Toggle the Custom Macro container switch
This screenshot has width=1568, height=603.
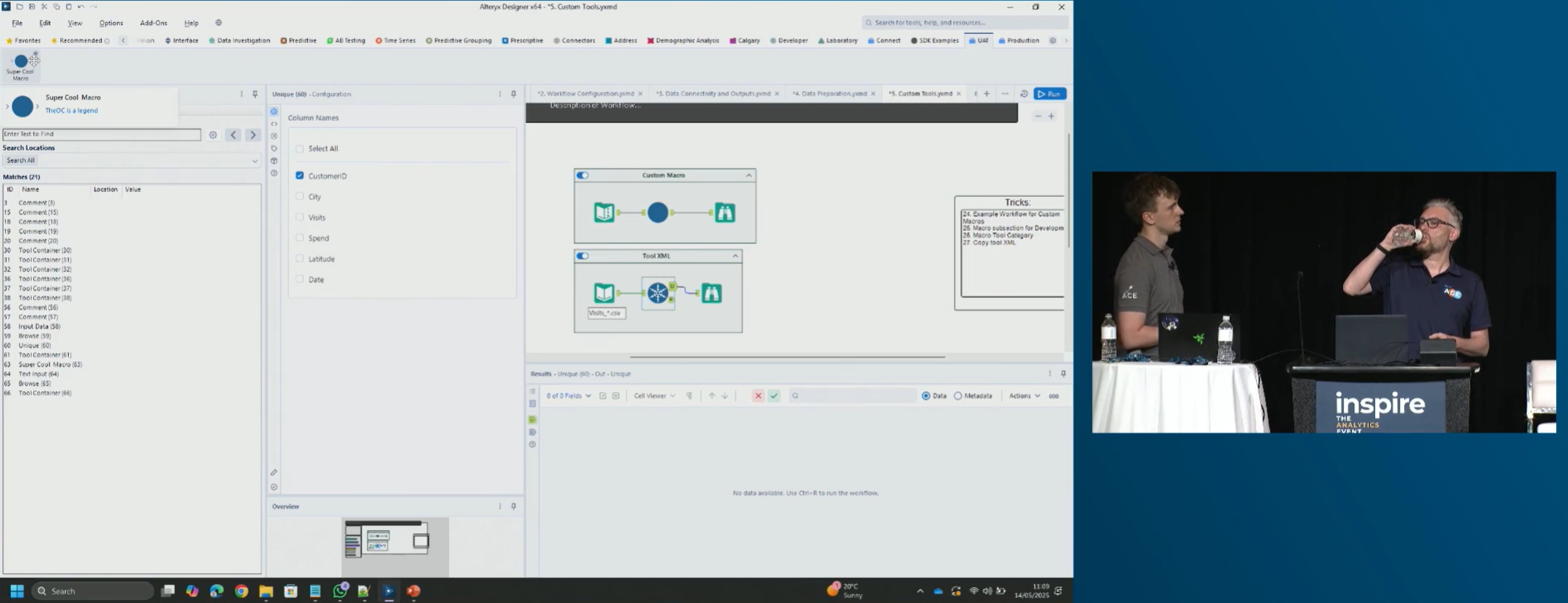tap(583, 176)
